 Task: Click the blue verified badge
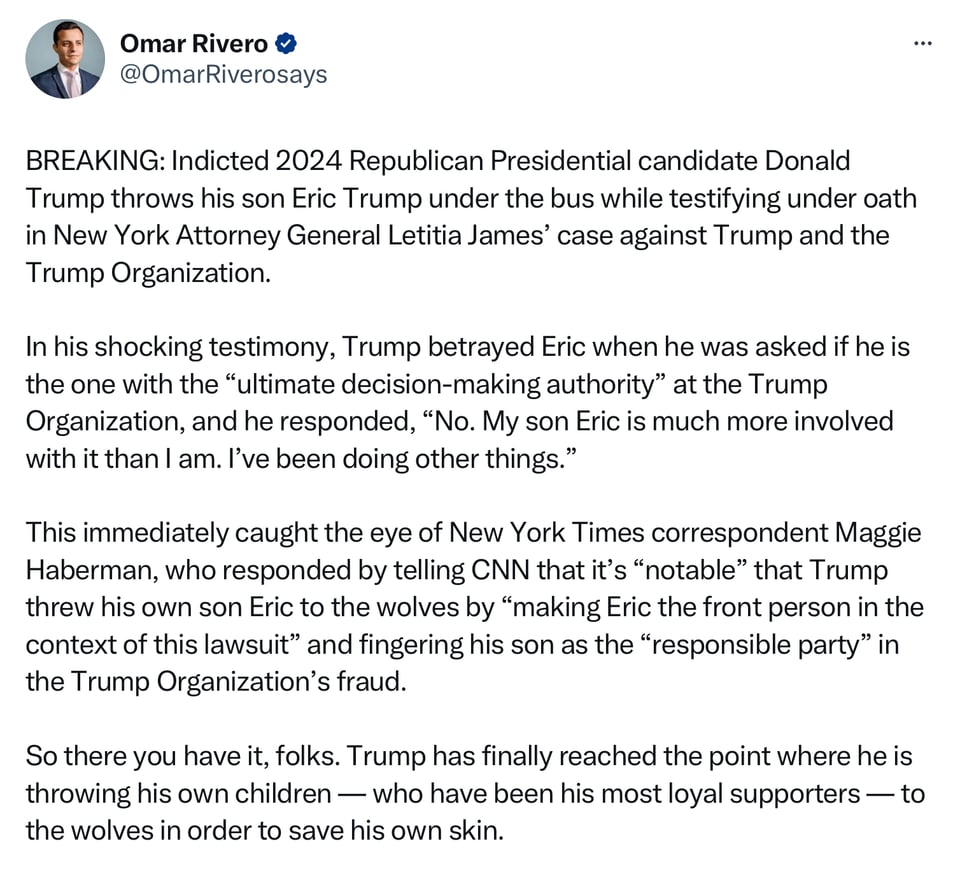286,43
